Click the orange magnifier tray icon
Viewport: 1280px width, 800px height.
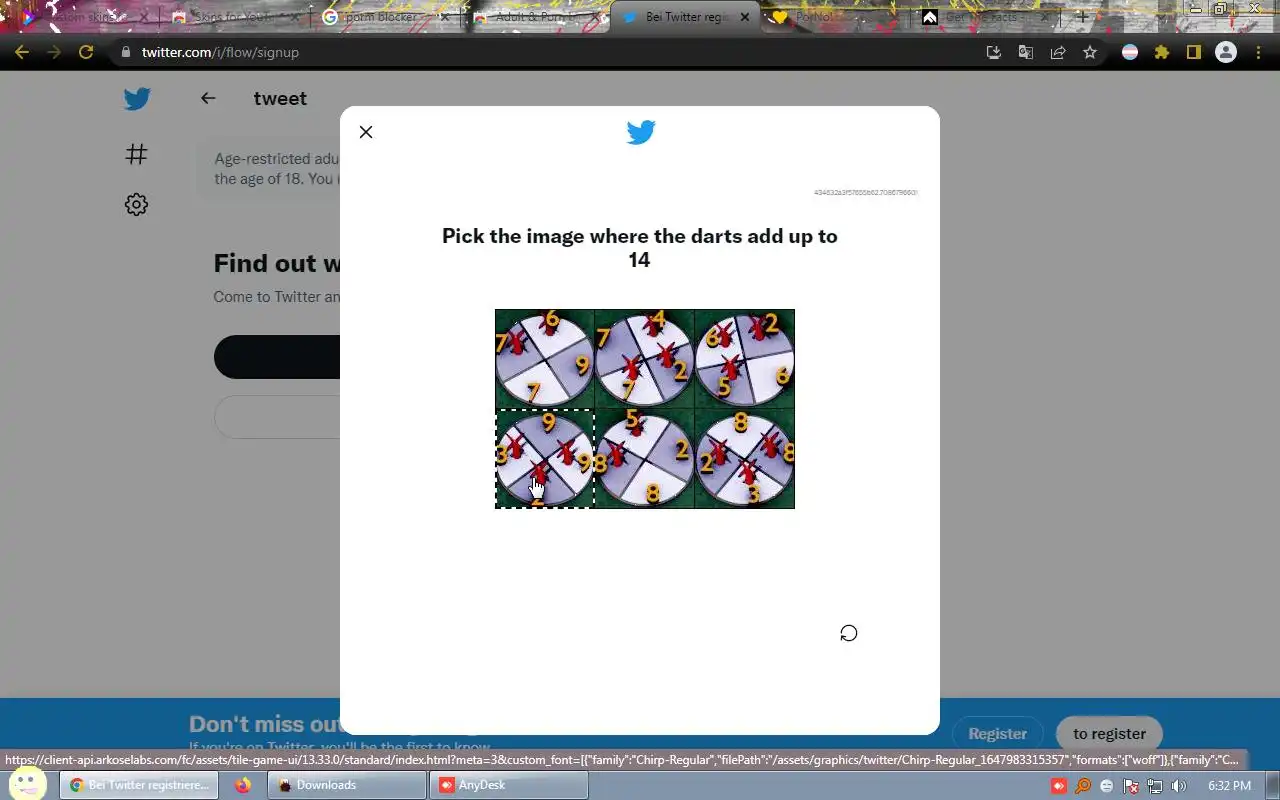(x=1083, y=786)
